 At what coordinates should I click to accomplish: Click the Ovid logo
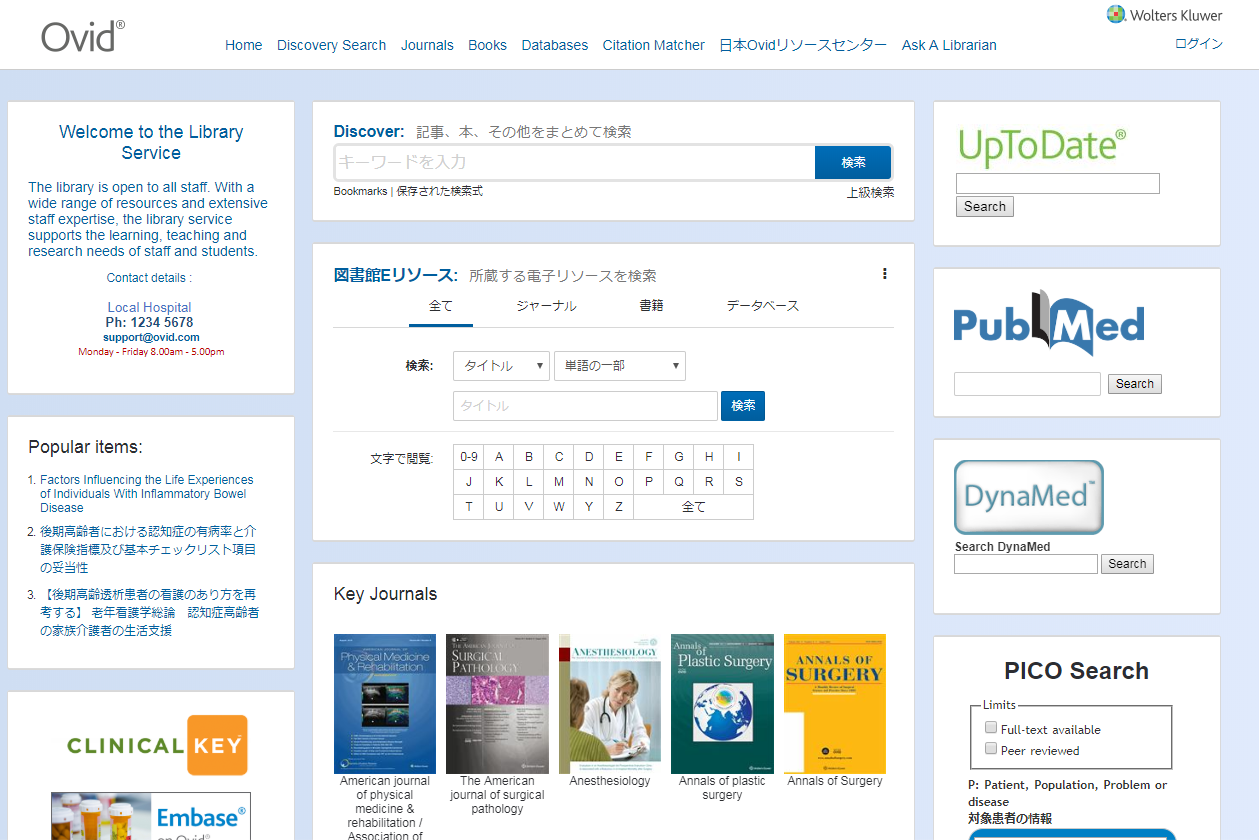(x=83, y=36)
